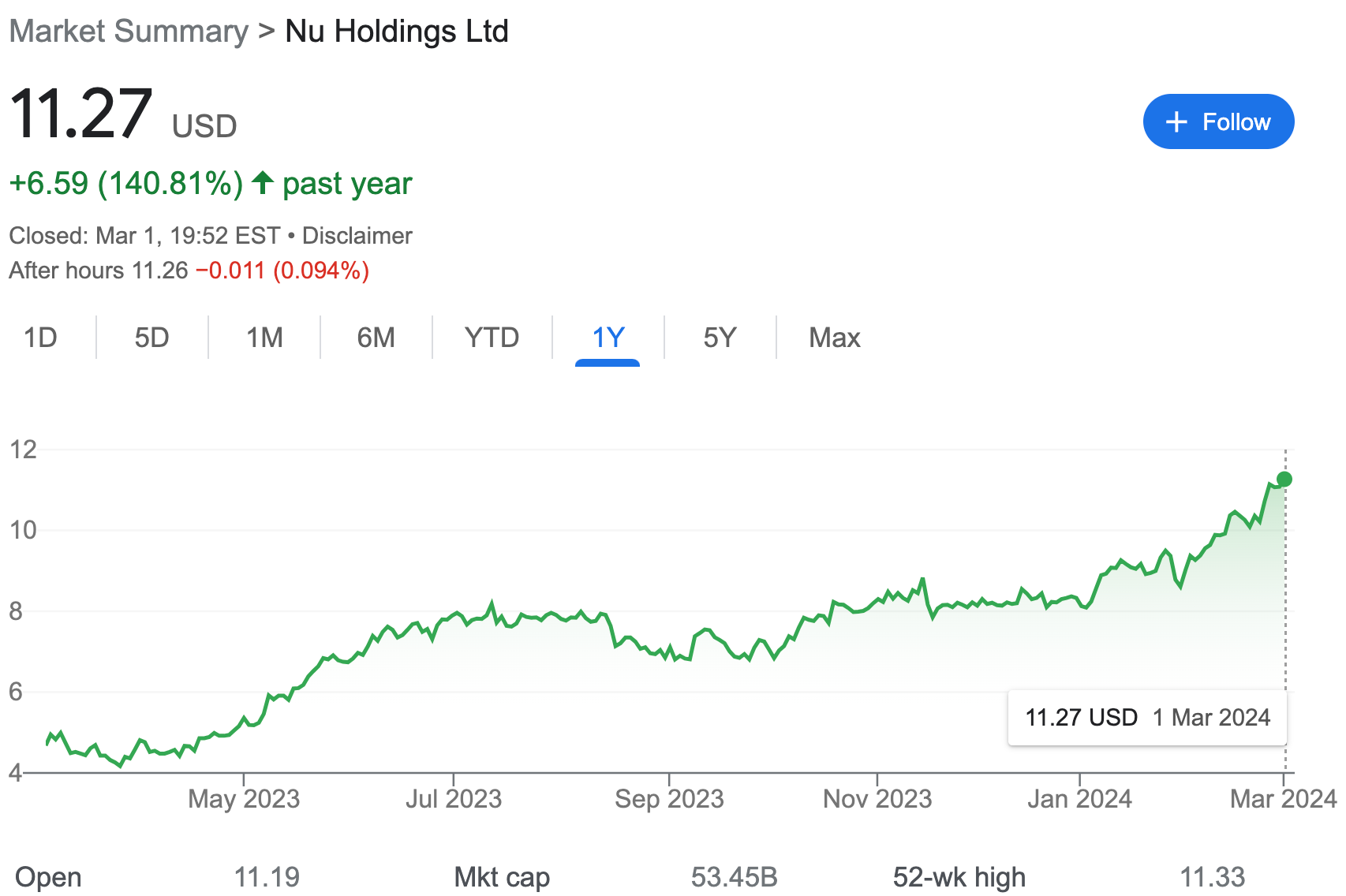The image size is (1346, 896).
Task: Click the Follow button
Action: [1218, 121]
